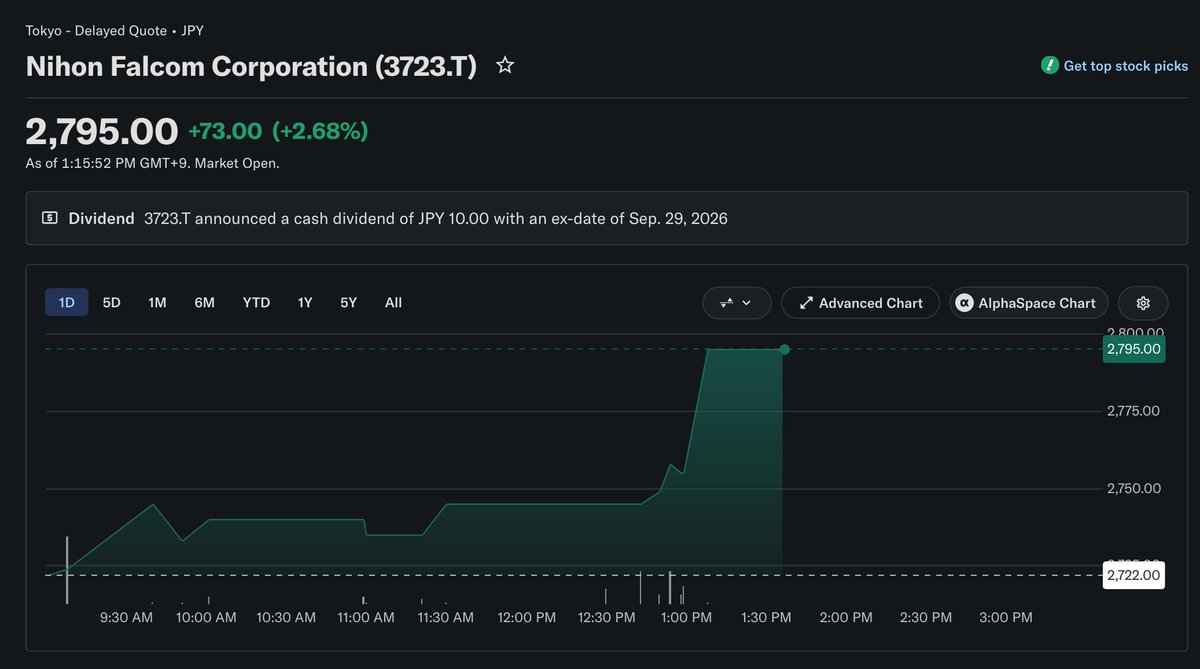Select the 5Y range tab
This screenshot has width=1200, height=669.
point(348,302)
